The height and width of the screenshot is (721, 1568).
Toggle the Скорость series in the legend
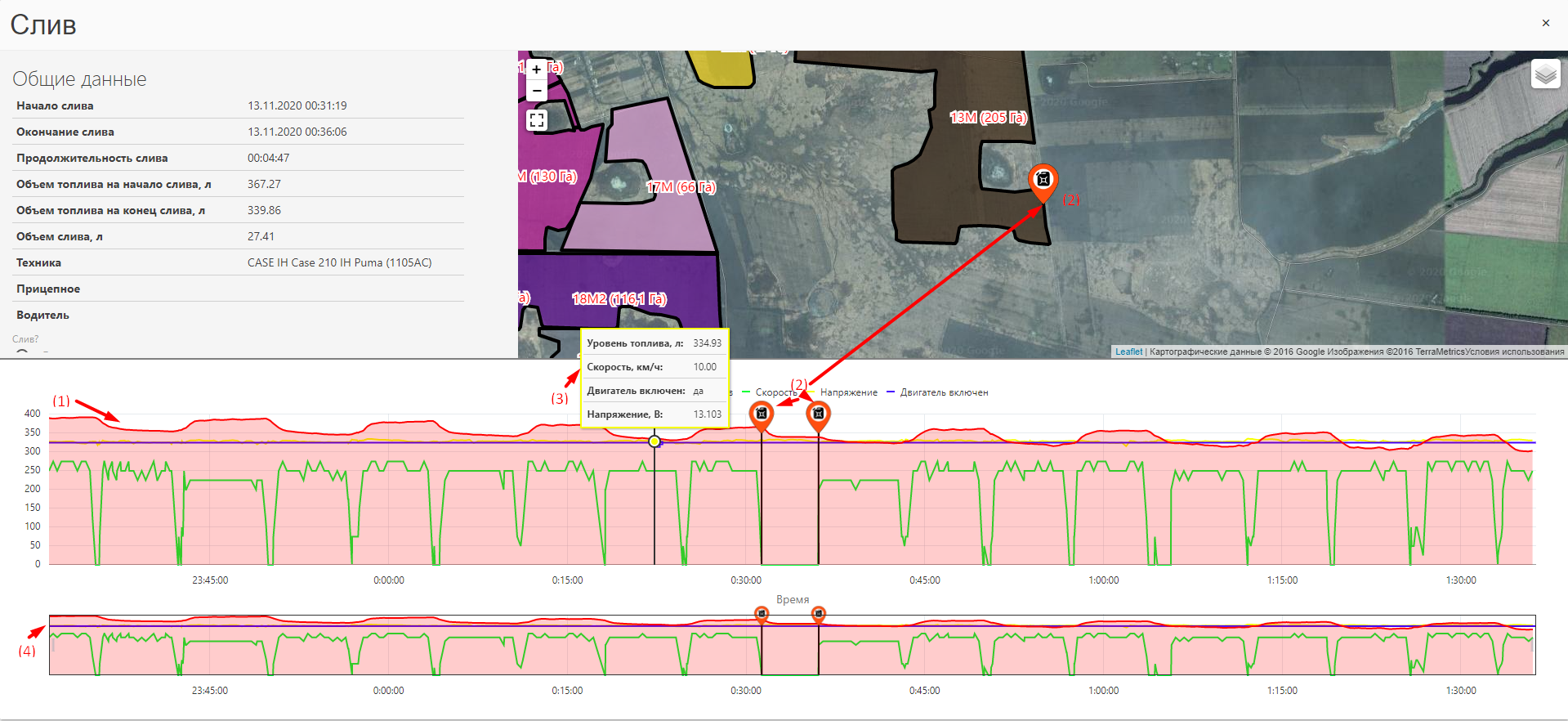pos(775,392)
